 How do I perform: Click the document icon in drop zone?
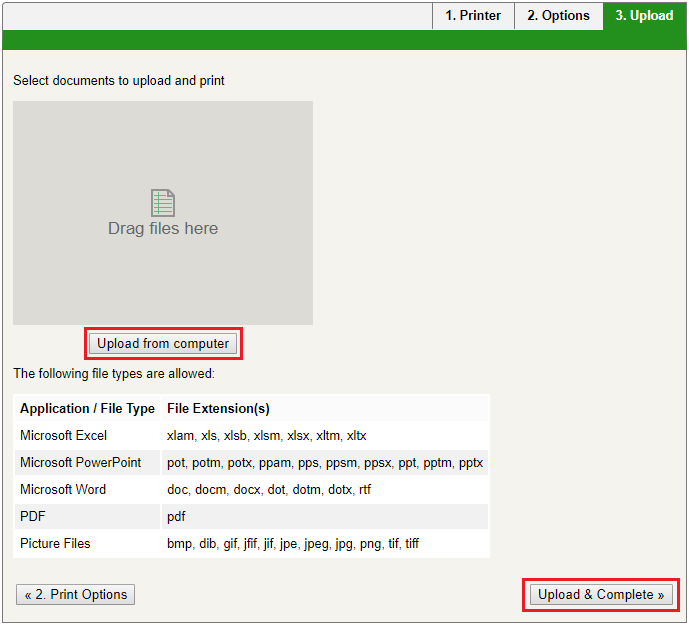pyautogui.click(x=163, y=203)
